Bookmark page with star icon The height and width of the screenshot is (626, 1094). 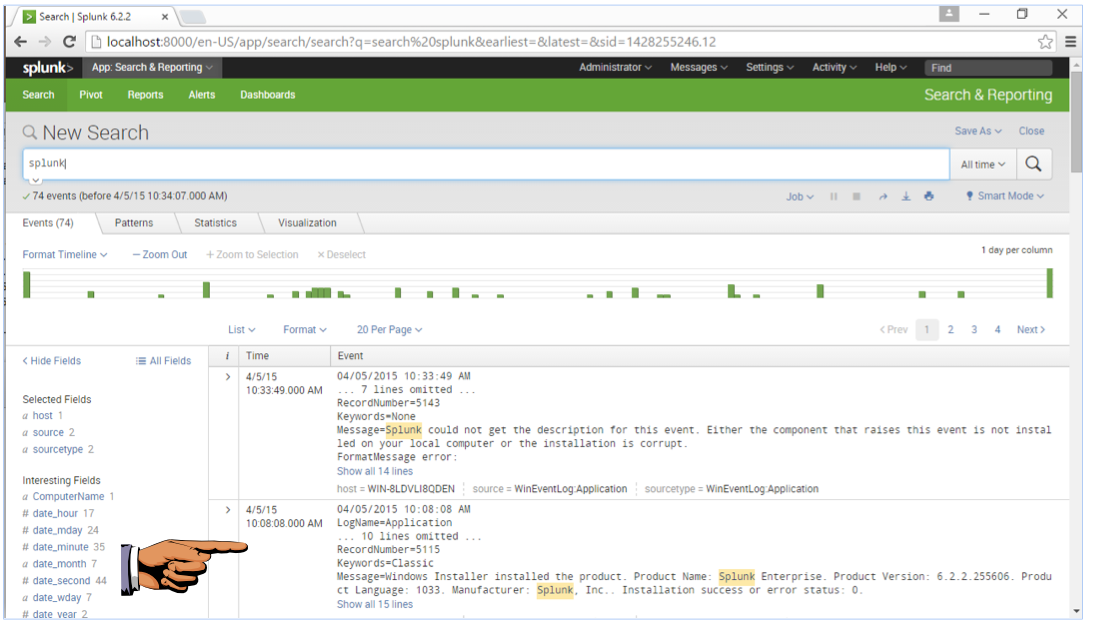coord(1045,42)
